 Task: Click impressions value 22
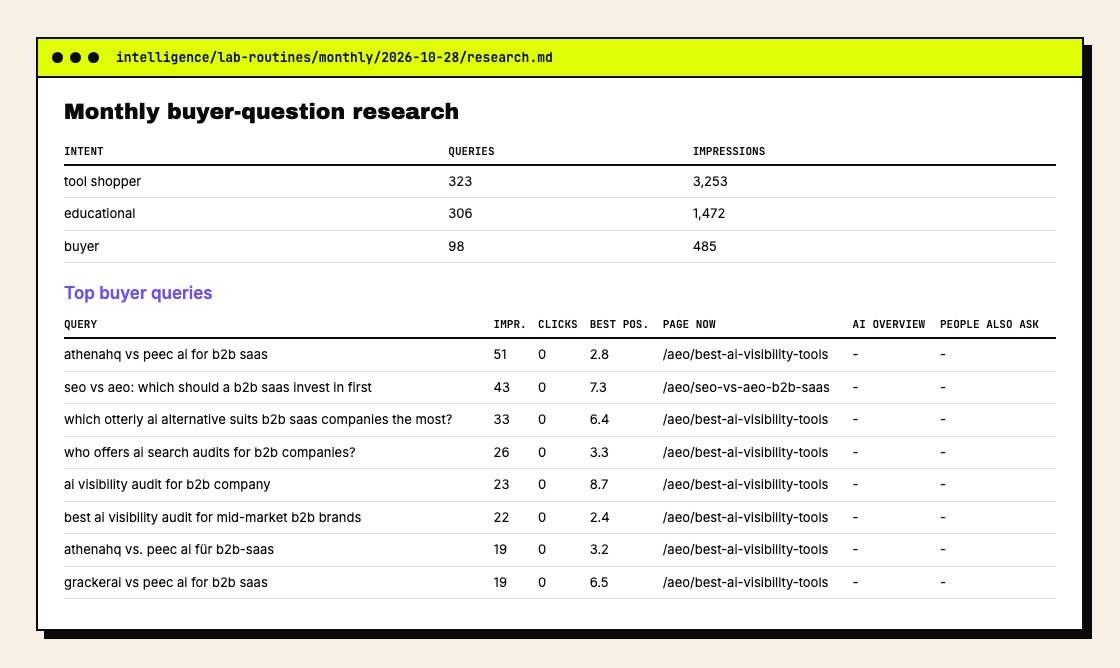(x=501, y=517)
